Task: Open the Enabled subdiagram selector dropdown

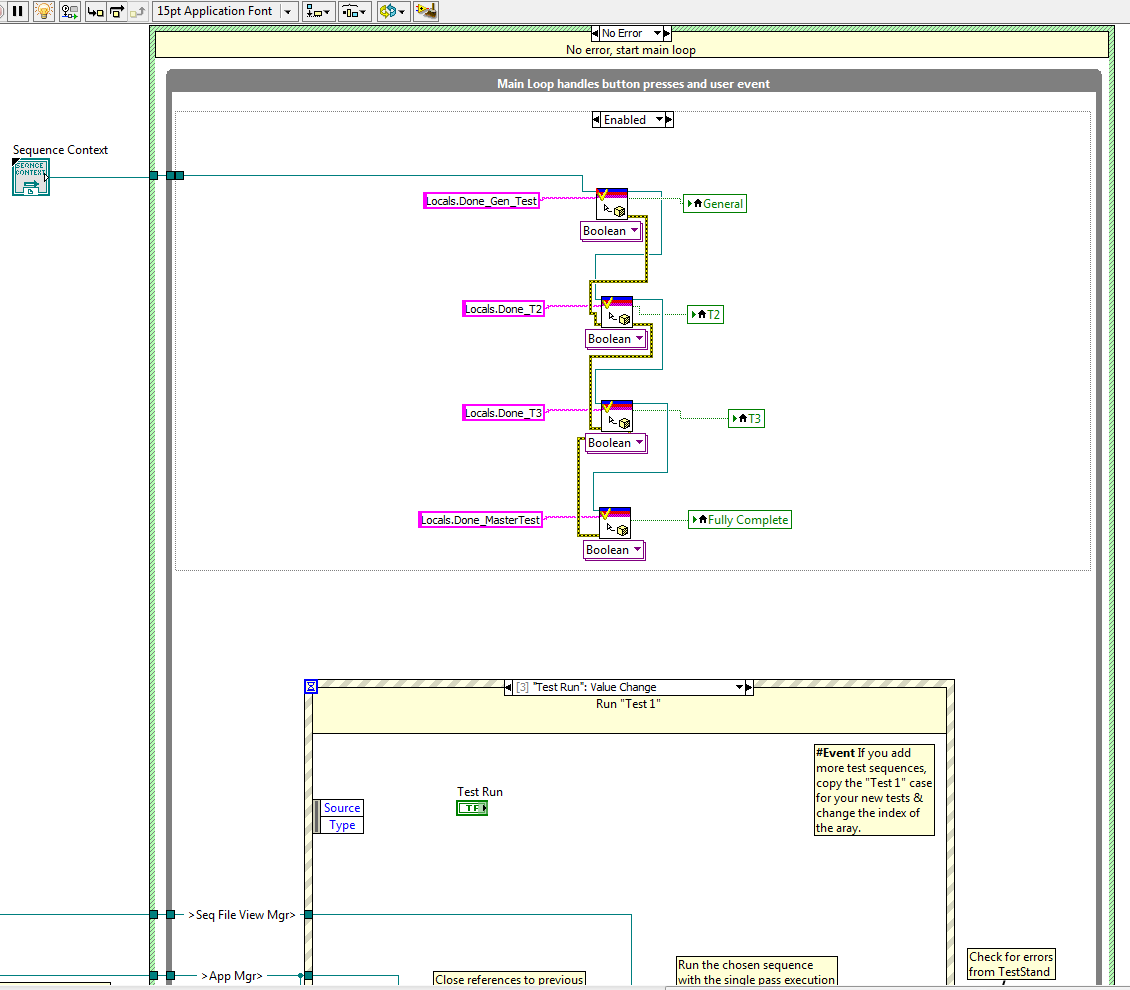Action: click(633, 120)
